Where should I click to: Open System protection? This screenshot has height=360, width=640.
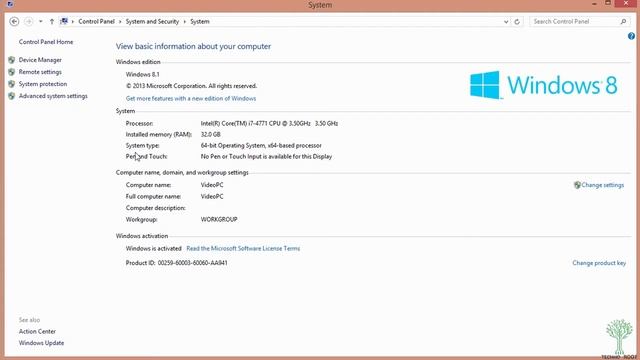click(x=43, y=84)
